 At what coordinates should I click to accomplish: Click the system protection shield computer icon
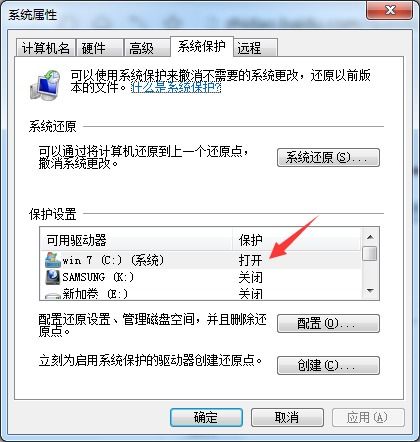coord(45,85)
